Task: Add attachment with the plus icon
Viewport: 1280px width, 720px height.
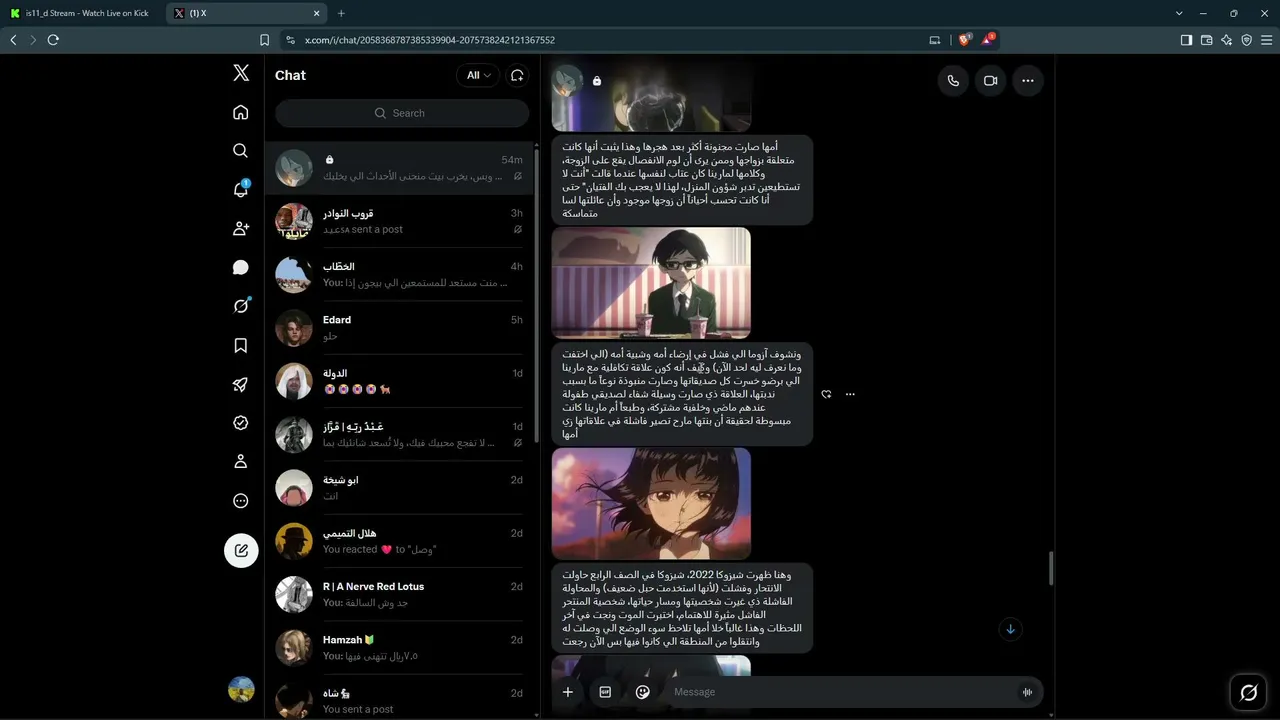Action: pyautogui.click(x=568, y=692)
